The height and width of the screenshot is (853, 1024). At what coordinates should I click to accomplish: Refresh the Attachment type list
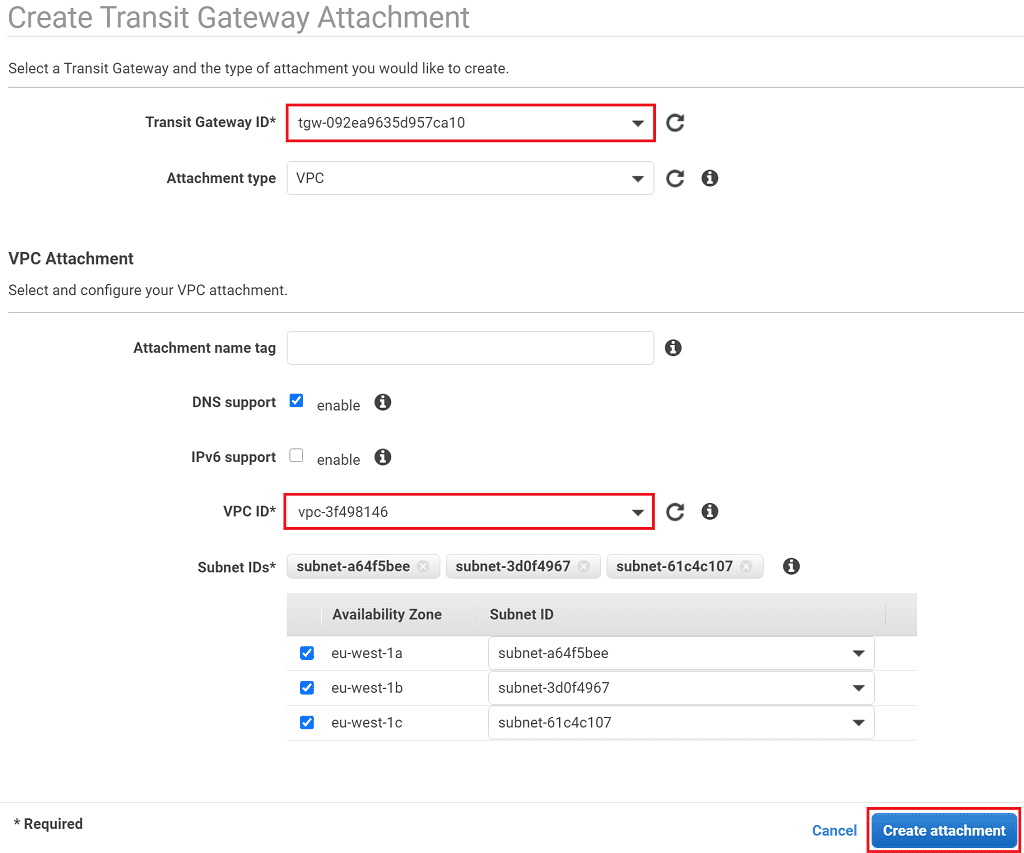675,178
